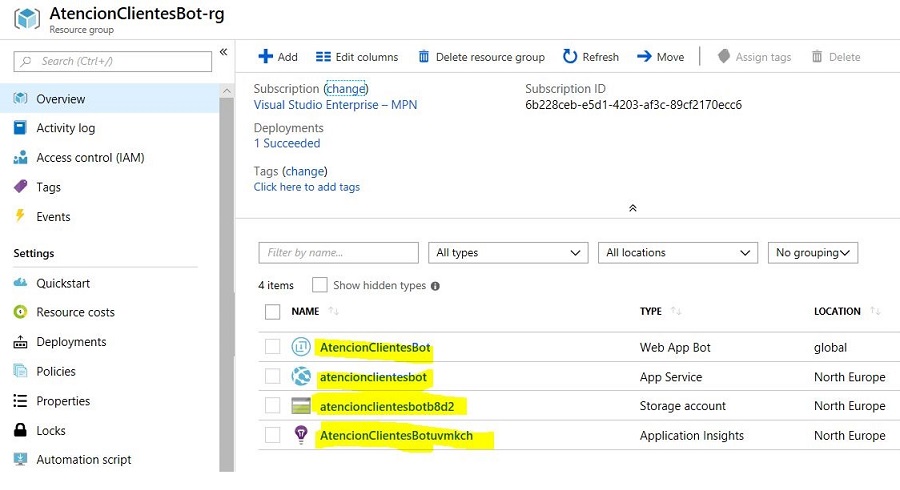Image resolution: width=900 pixels, height=490 pixels.
Task: Click the resource group cube icon
Action: click(27, 18)
